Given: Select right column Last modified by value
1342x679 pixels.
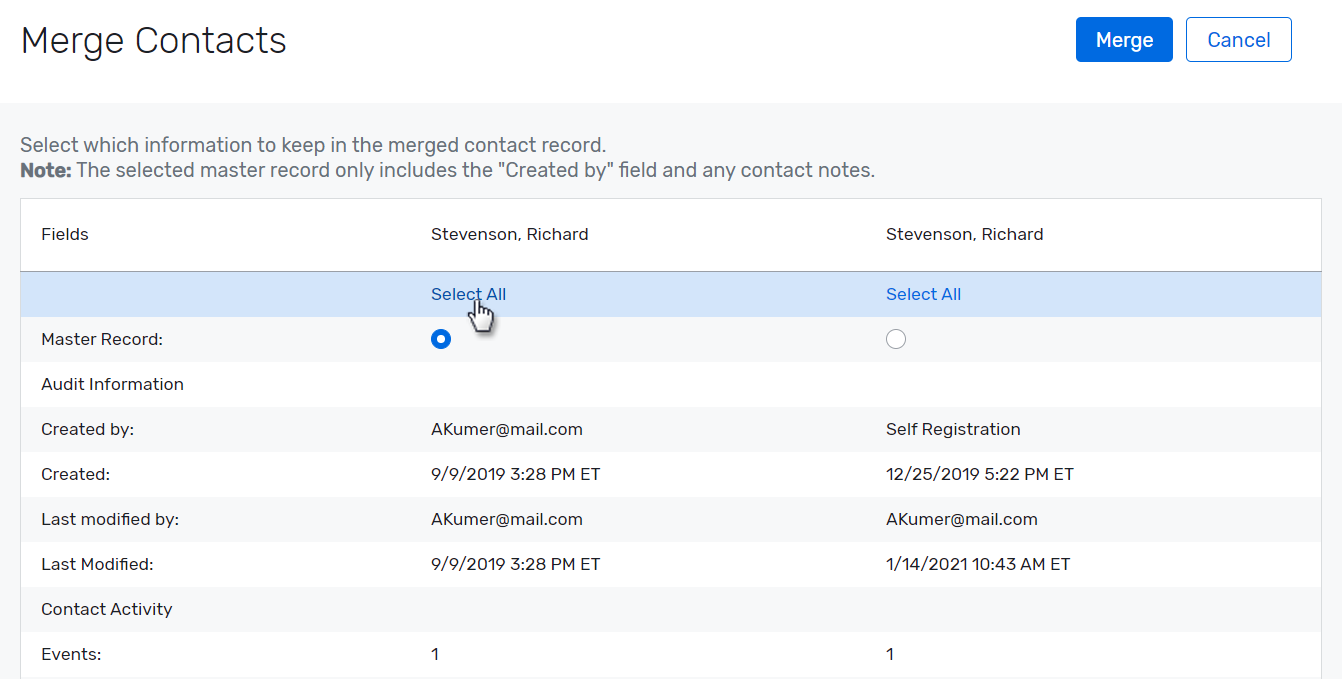Looking at the screenshot, I should pos(962,519).
